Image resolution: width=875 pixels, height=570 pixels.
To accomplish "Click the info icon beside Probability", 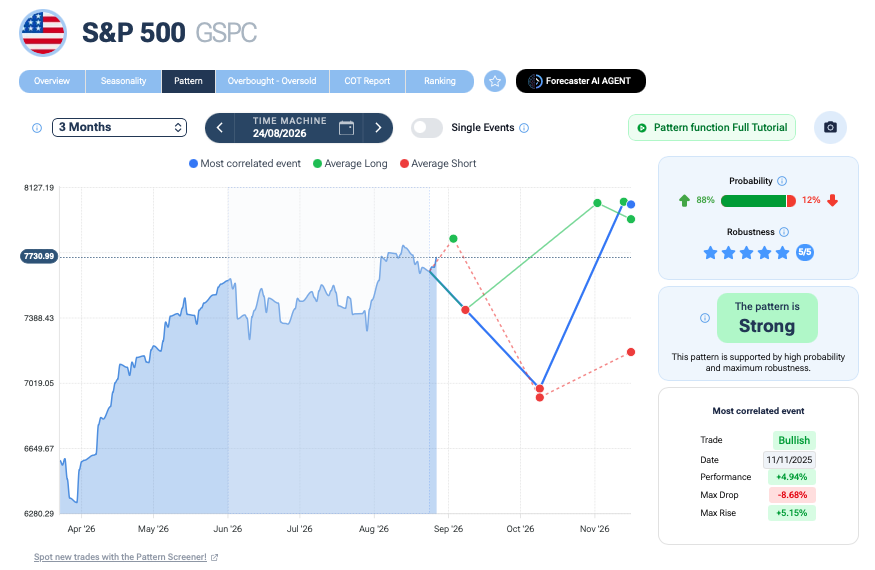I will [x=782, y=181].
